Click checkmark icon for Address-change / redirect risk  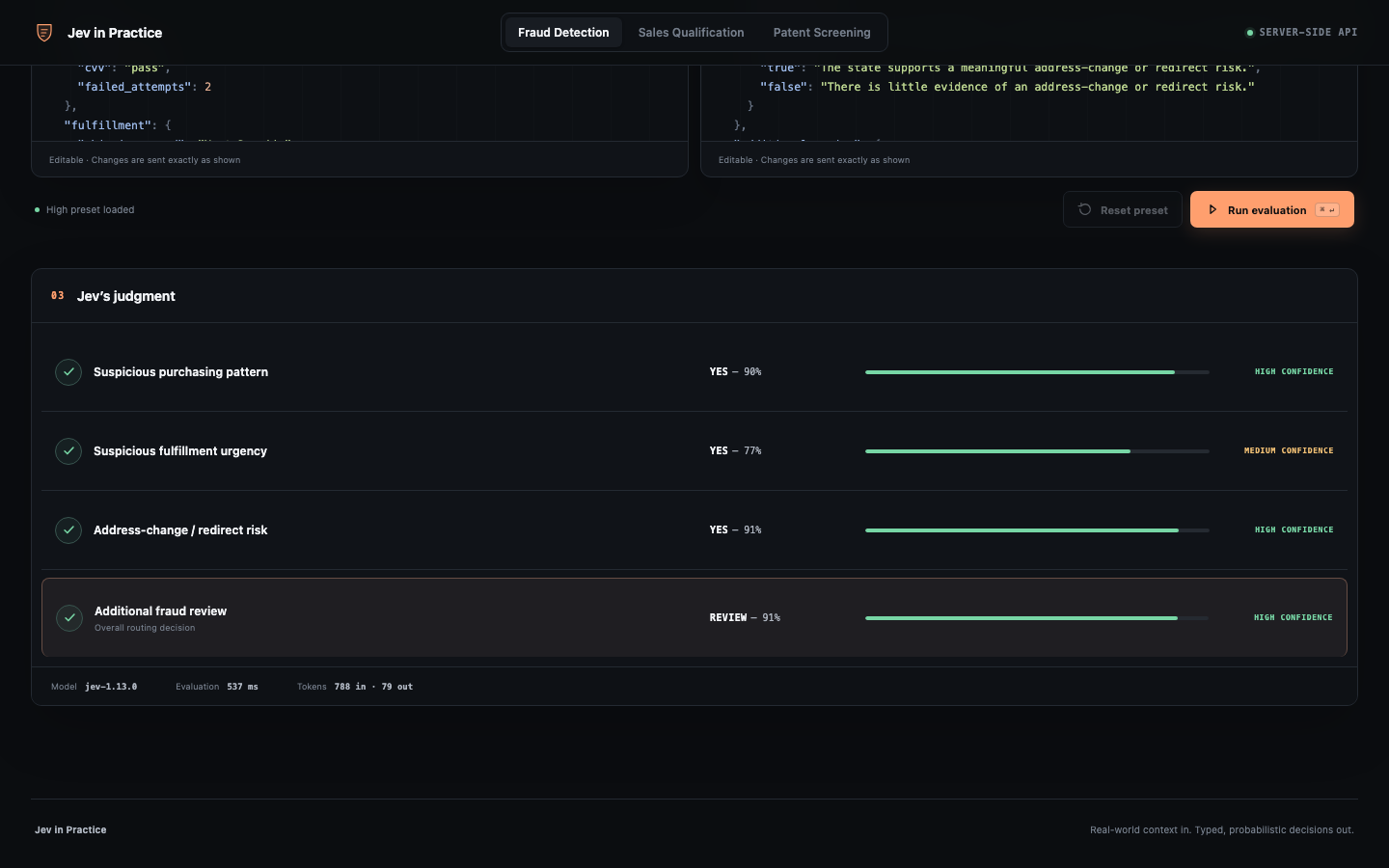click(x=68, y=529)
